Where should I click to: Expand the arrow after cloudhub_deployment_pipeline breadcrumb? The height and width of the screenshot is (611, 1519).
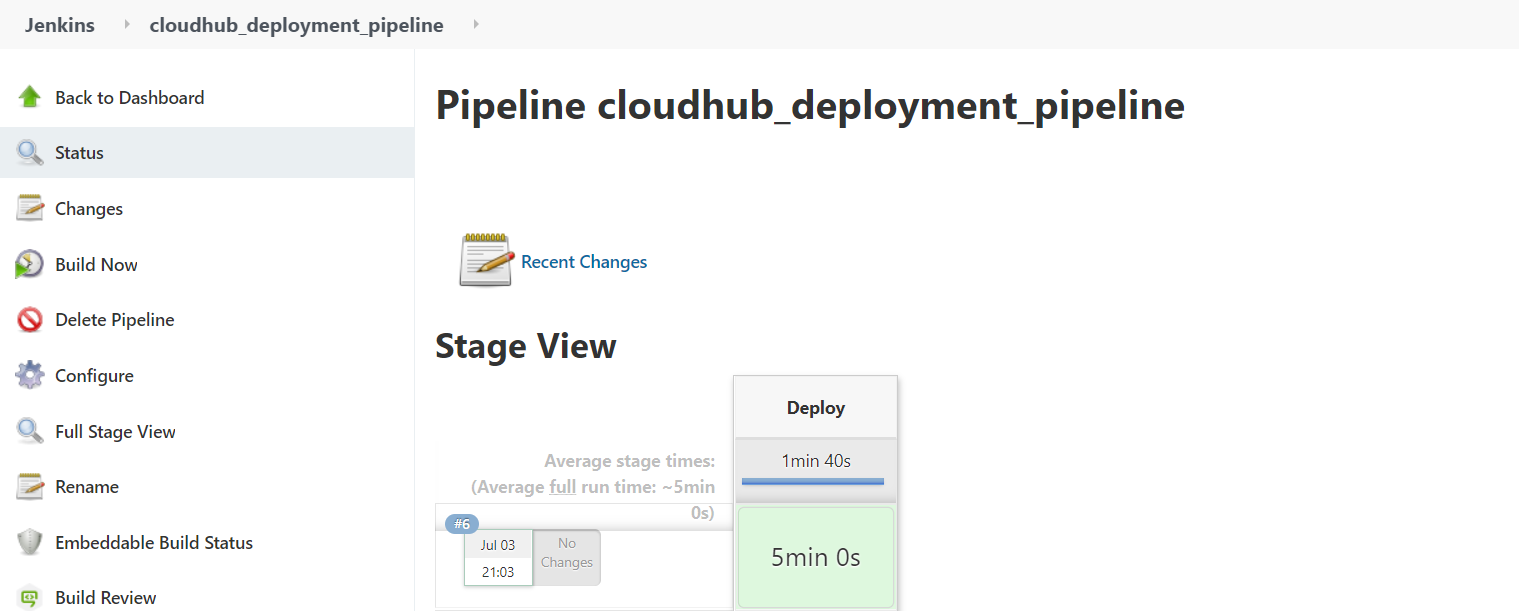[476, 25]
